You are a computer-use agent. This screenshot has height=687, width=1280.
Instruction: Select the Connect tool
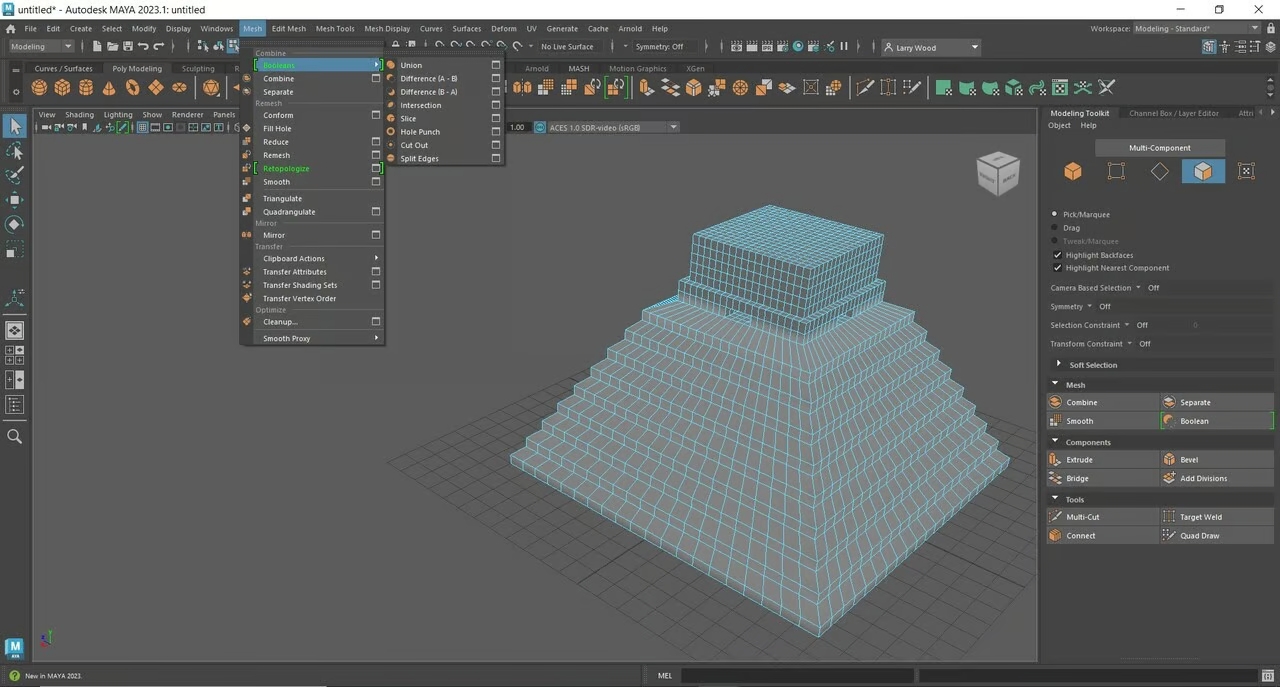1083,535
